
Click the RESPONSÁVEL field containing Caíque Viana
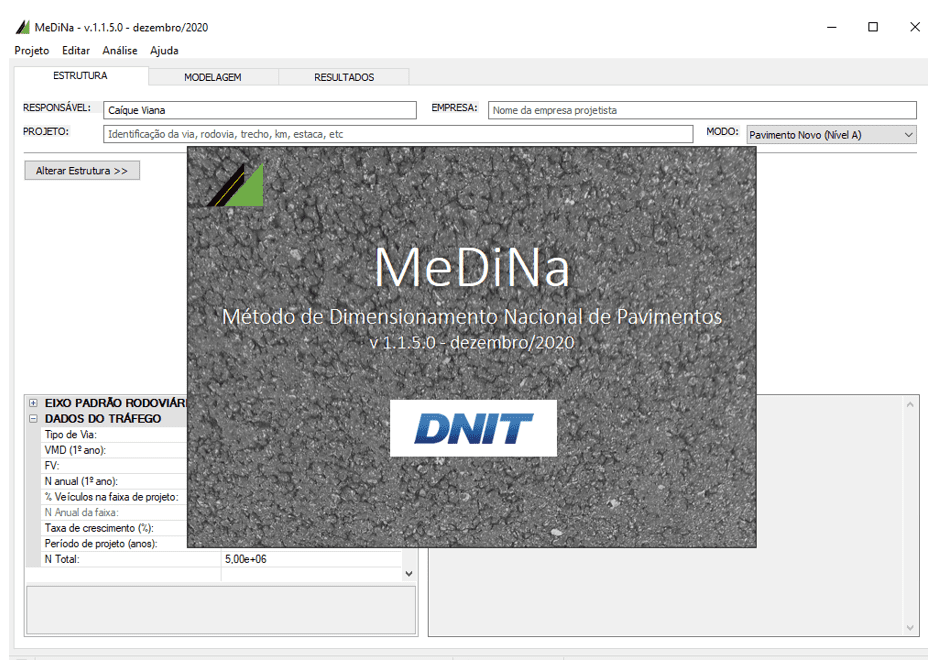tap(260, 110)
